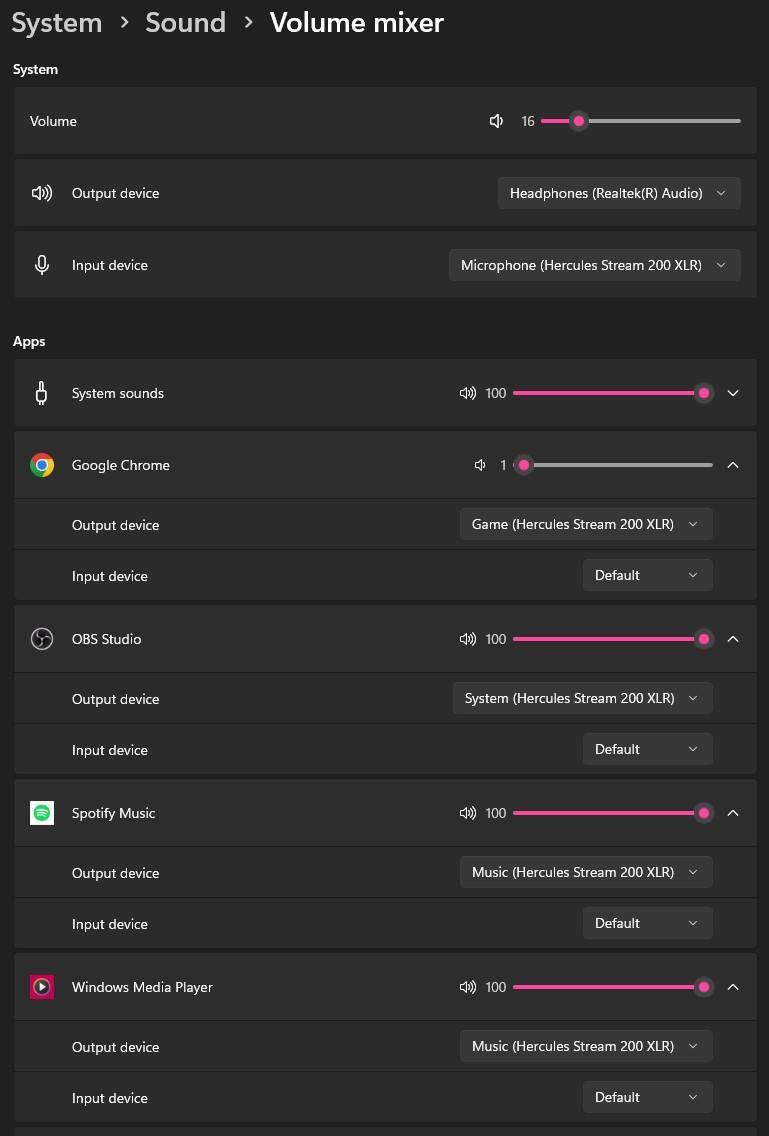Collapse the OBS Studio section

733,639
